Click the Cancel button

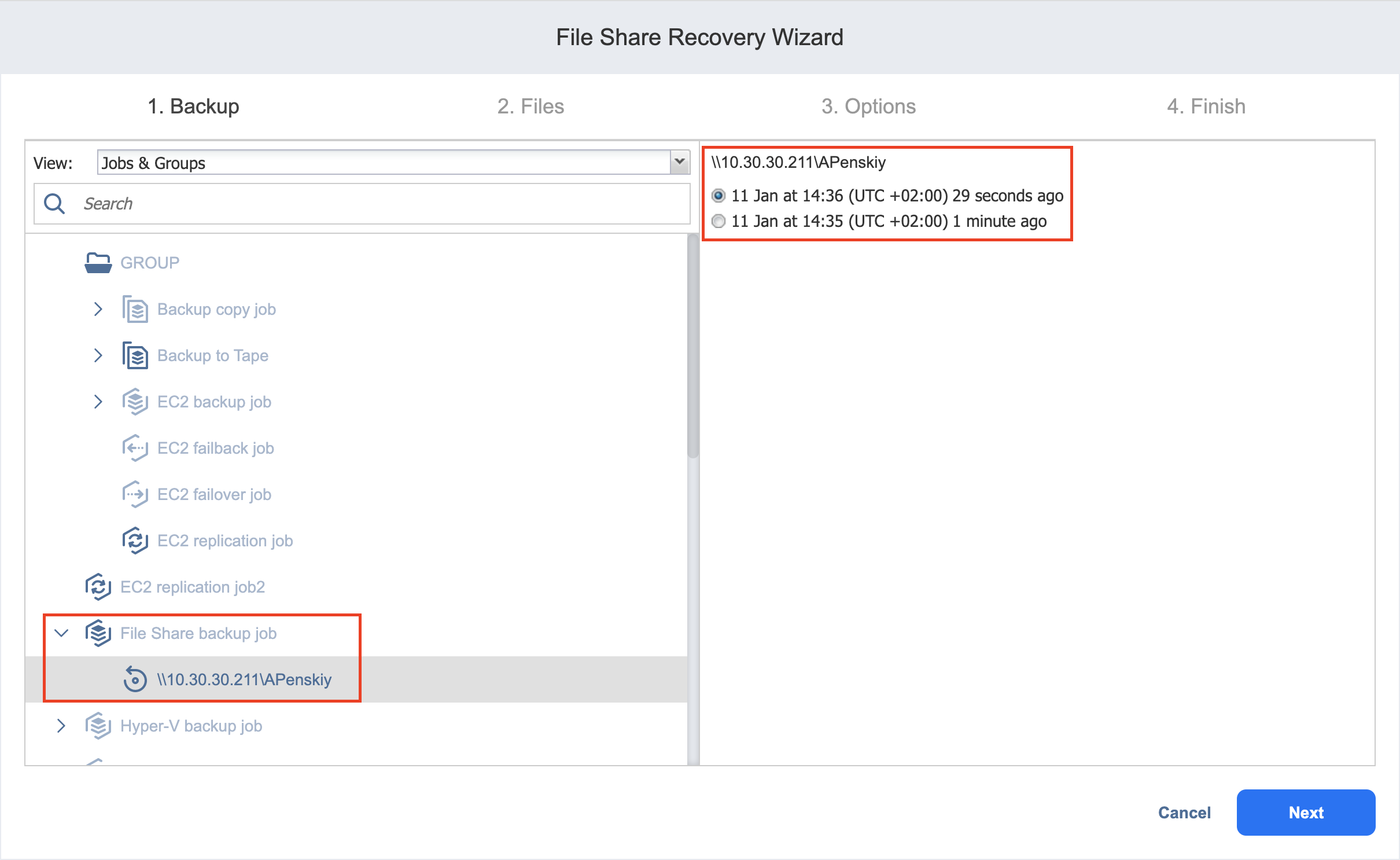point(1184,813)
